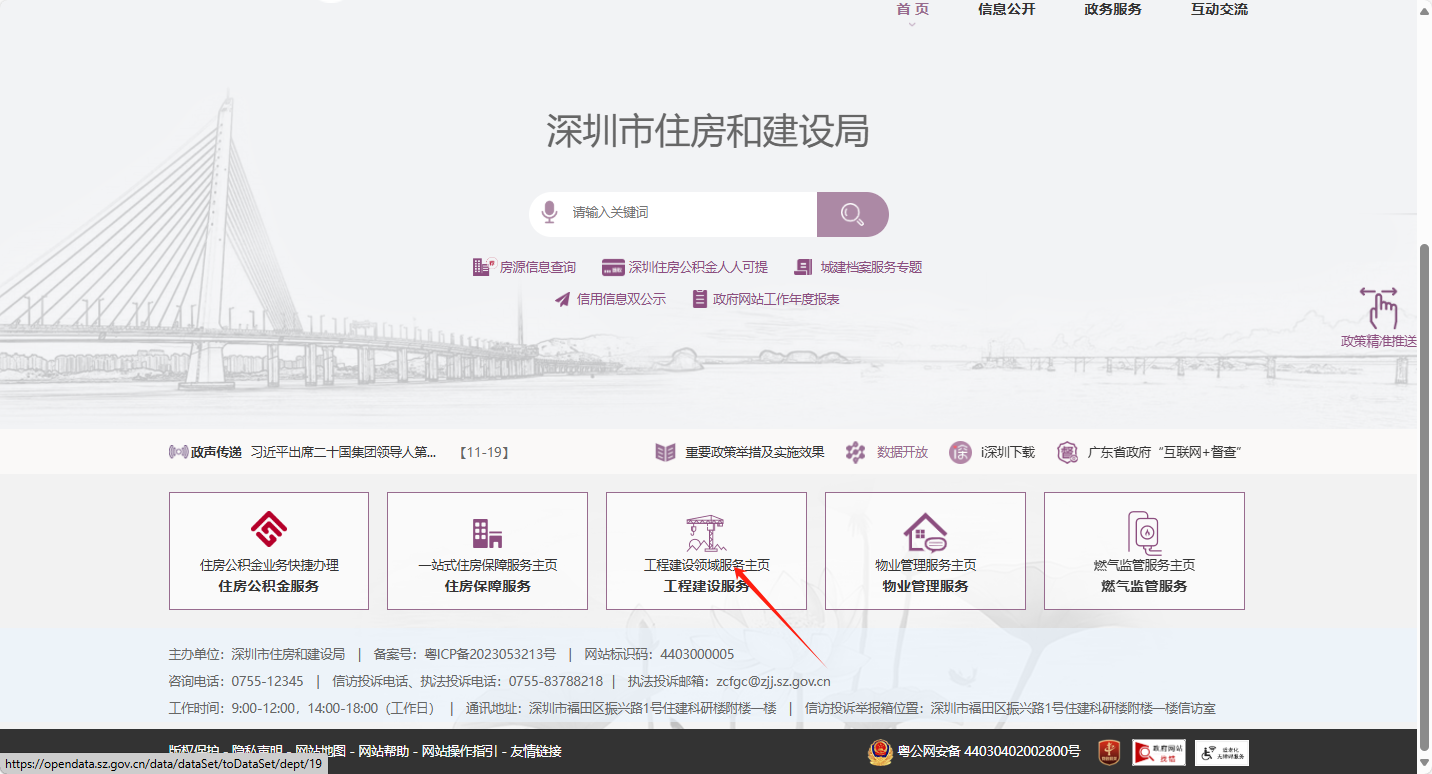Click the 政策精准推送 hand icon
The width and height of the screenshot is (1432, 774).
click(1379, 308)
